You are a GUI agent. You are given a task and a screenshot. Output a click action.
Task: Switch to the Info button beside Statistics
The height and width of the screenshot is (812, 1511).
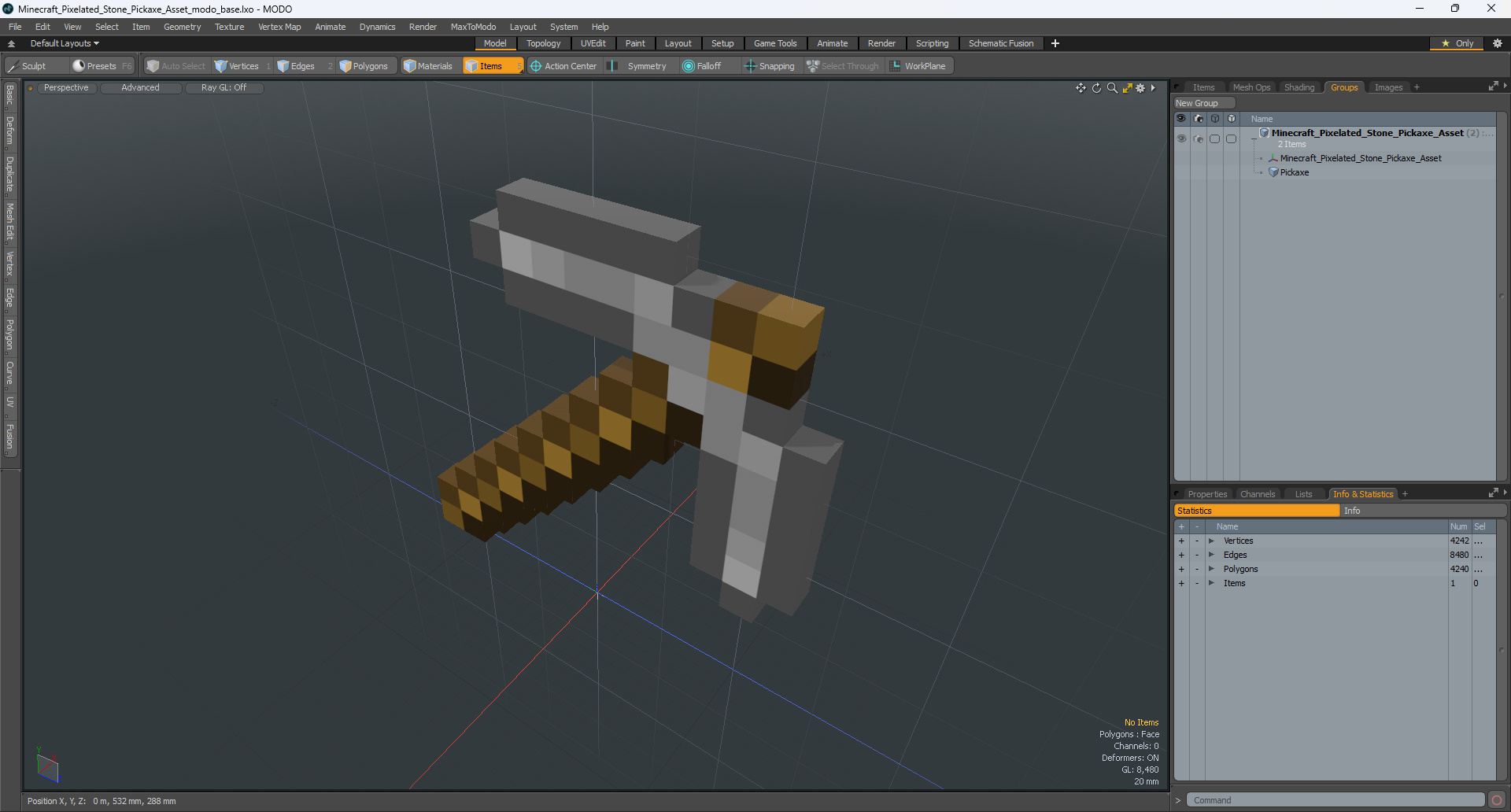pyautogui.click(x=1423, y=511)
